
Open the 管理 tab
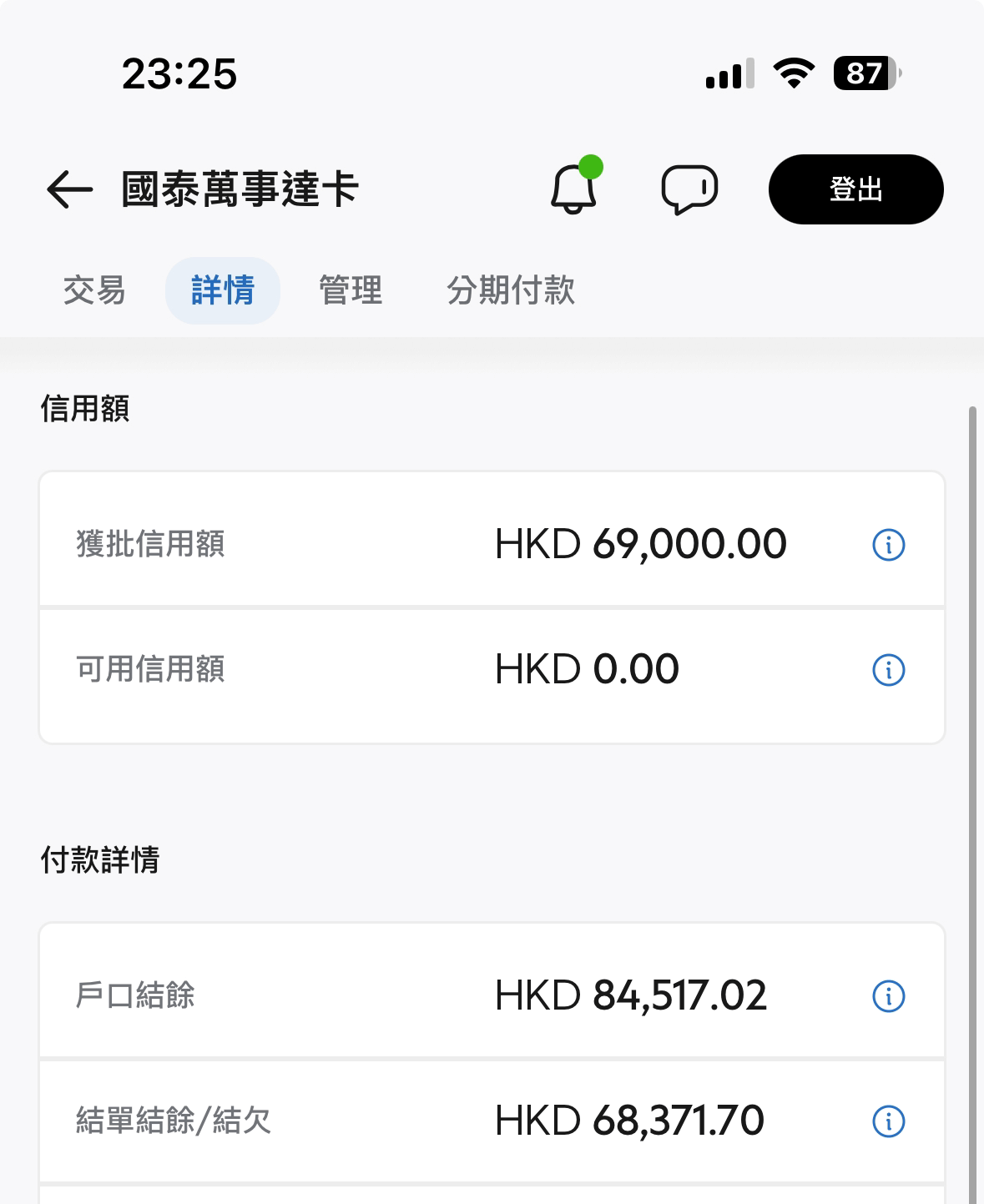click(x=351, y=290)
